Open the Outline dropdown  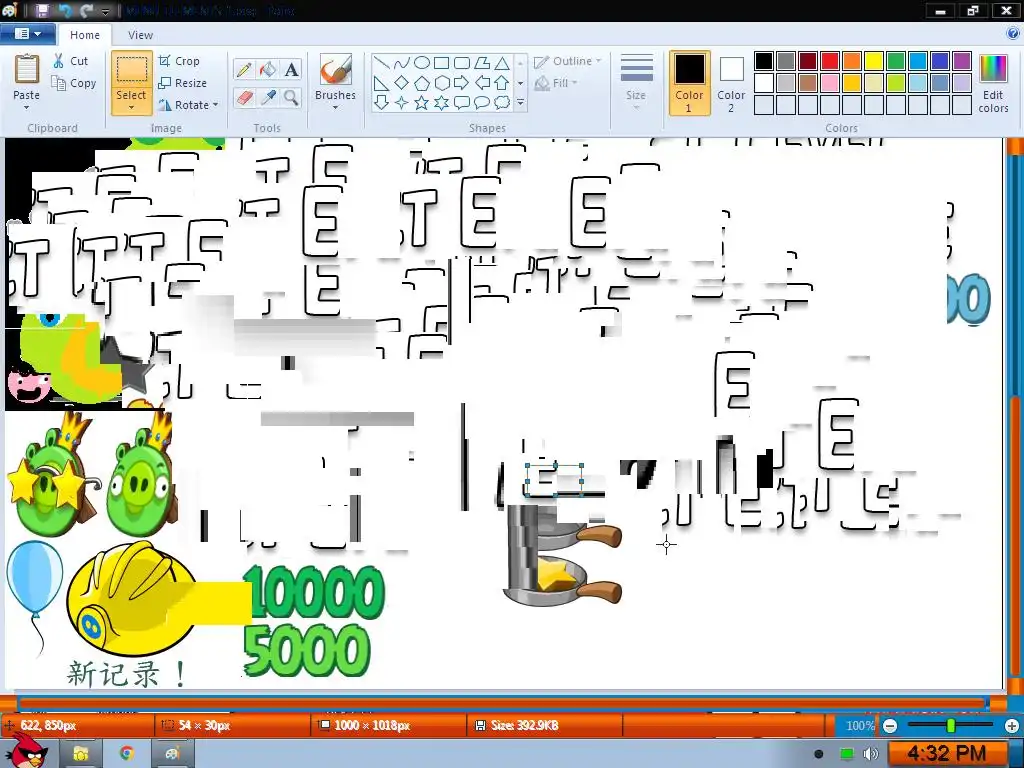point(568,61)
